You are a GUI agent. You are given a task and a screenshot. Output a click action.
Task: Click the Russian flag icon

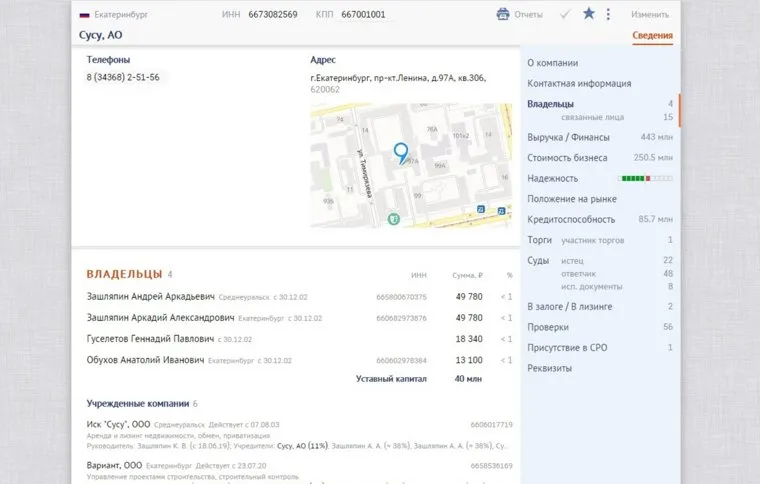click(84, 15)
